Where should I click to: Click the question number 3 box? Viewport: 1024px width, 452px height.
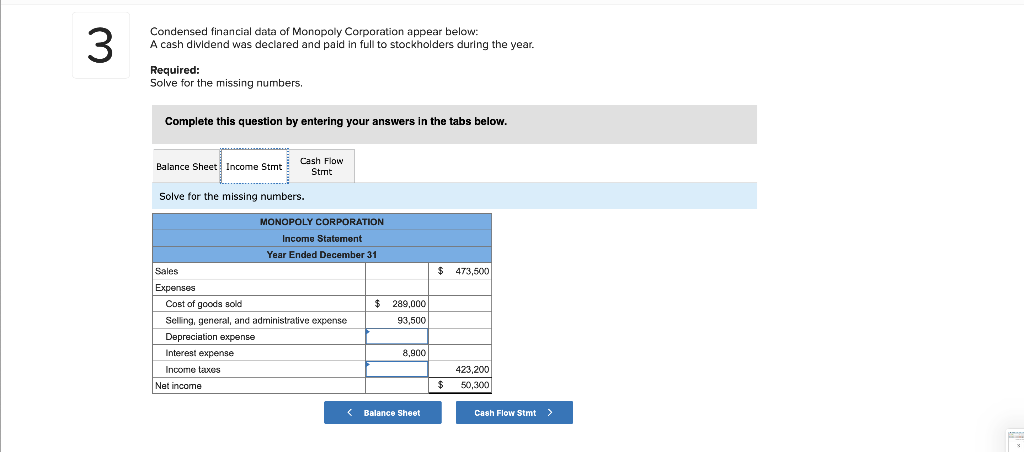point(101,45)
